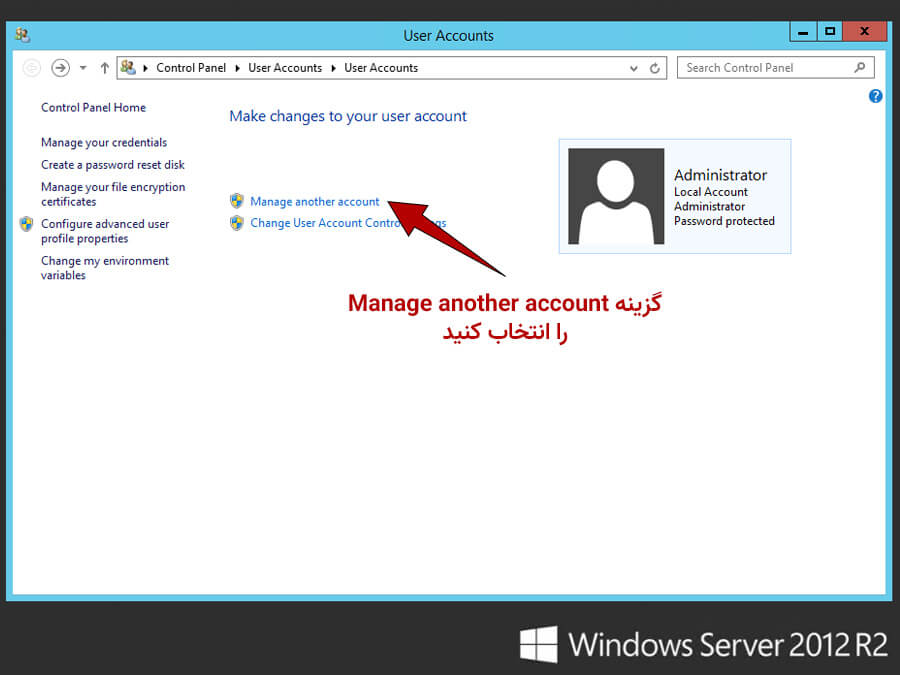Expand the chevron after Control Panel breadcrumb
The width and height of the screenshot is (900, 675).
(x=237, y=68)
